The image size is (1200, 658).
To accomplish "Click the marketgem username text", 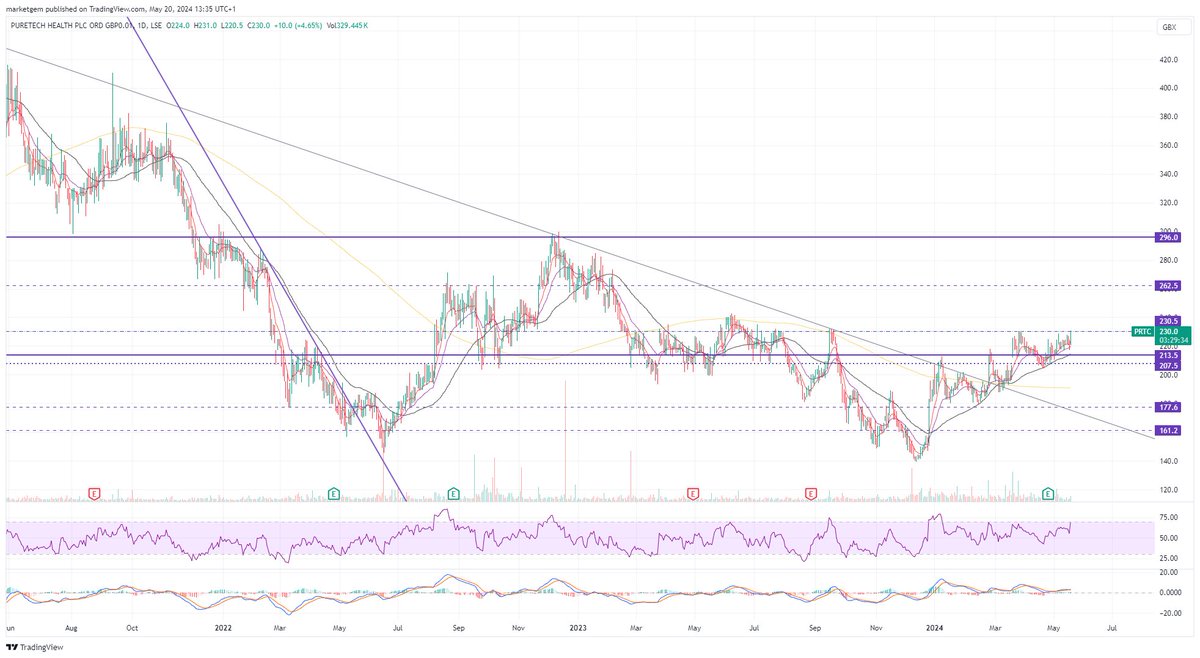I will click(x=25, y=7).
